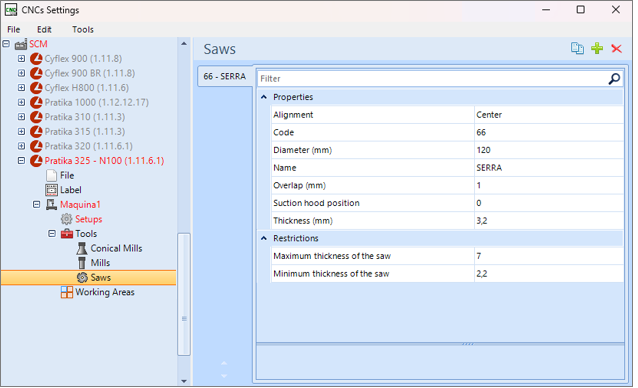Viewport: 638px width, 388px height.
Task: Collapse the Tools tree node
Action: (x=52, y=233)
